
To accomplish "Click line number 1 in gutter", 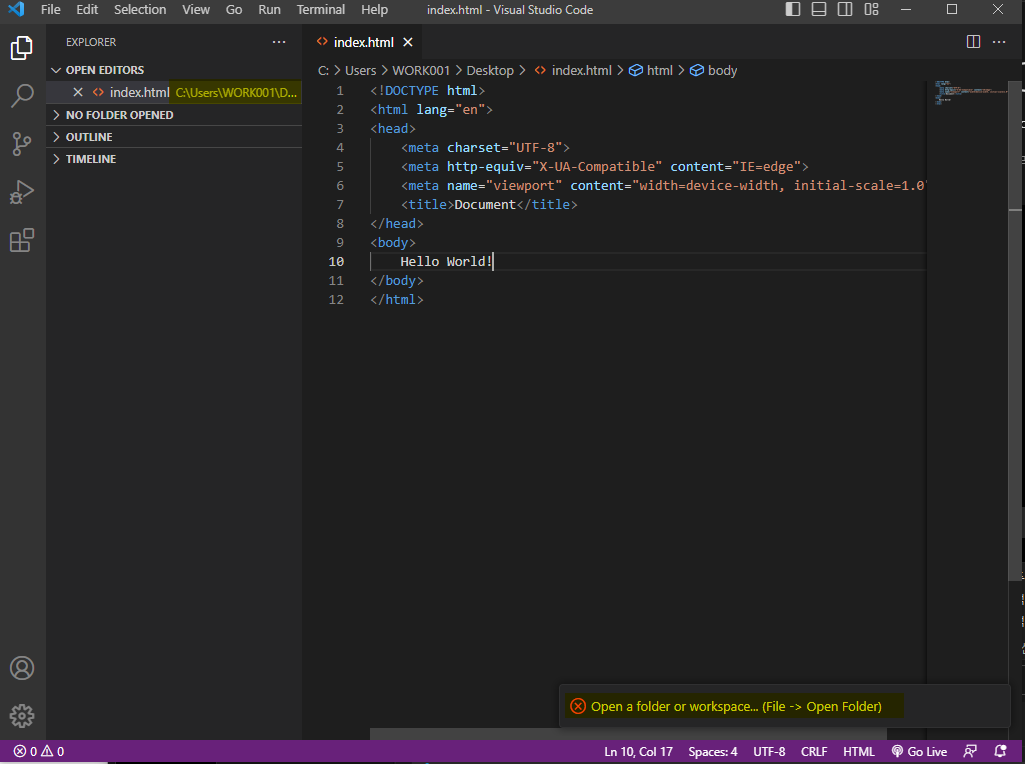I will pyautogui.click(x=340, y=90).
